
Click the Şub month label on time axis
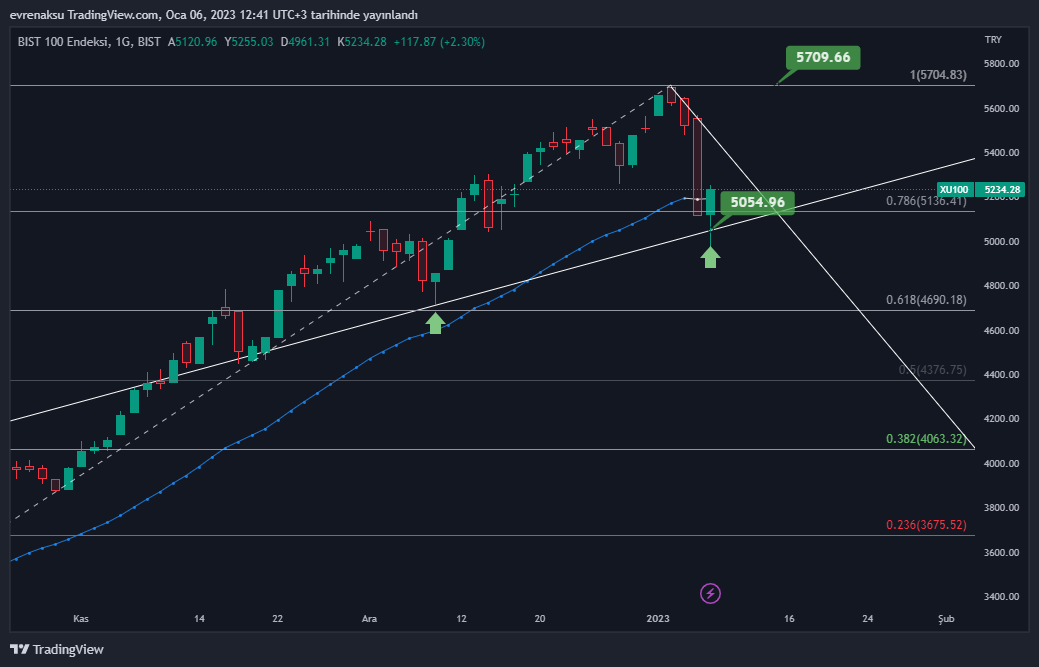pos(946,619)
